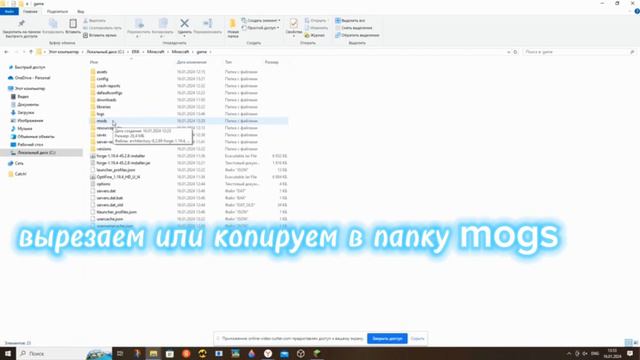Open address bar history dropdown arrow
This screenshot has height=360, width=640.
[x=509, y=52]
